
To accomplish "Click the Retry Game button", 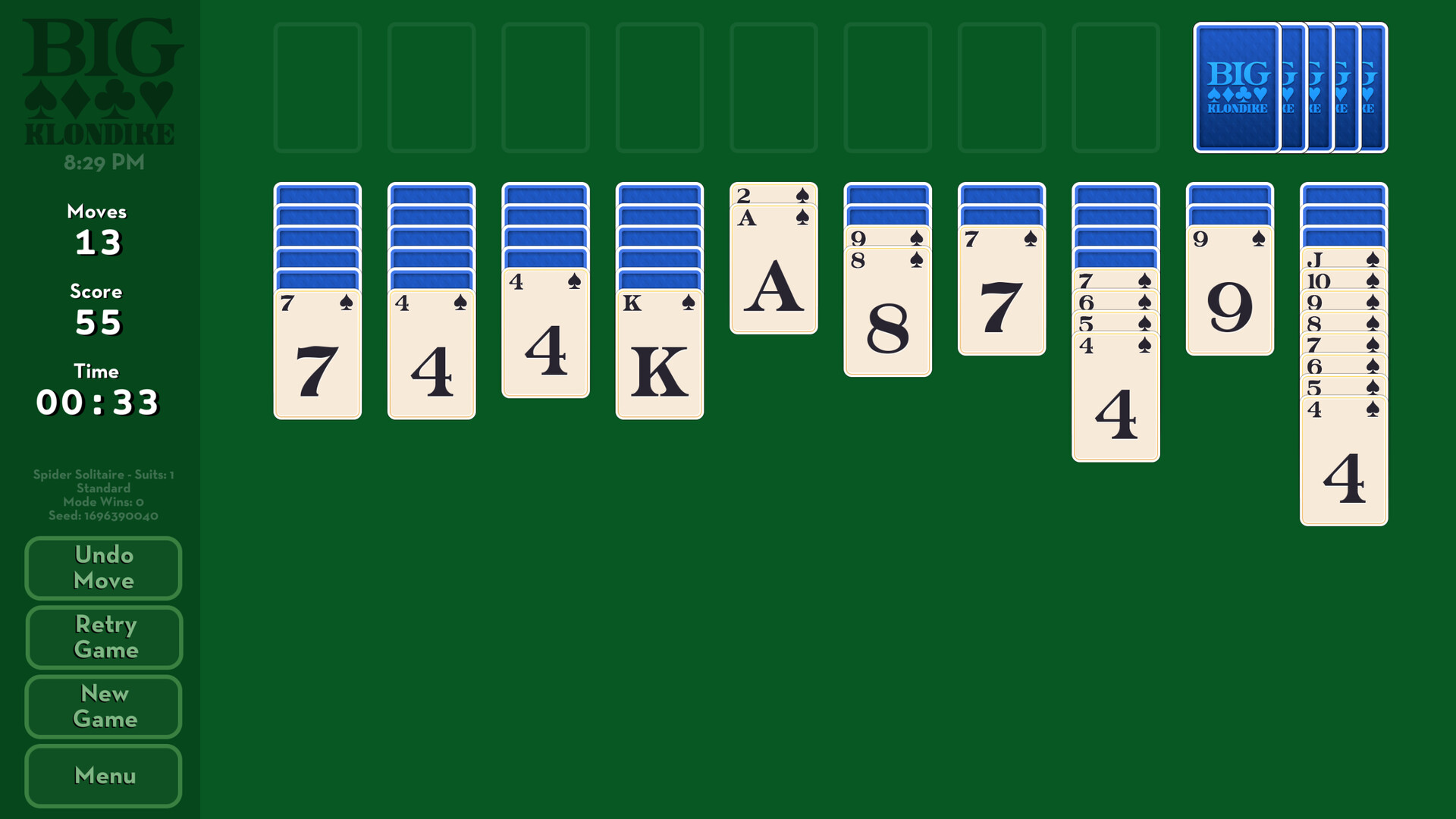I will pyautogui.click(x=104, y=637).
